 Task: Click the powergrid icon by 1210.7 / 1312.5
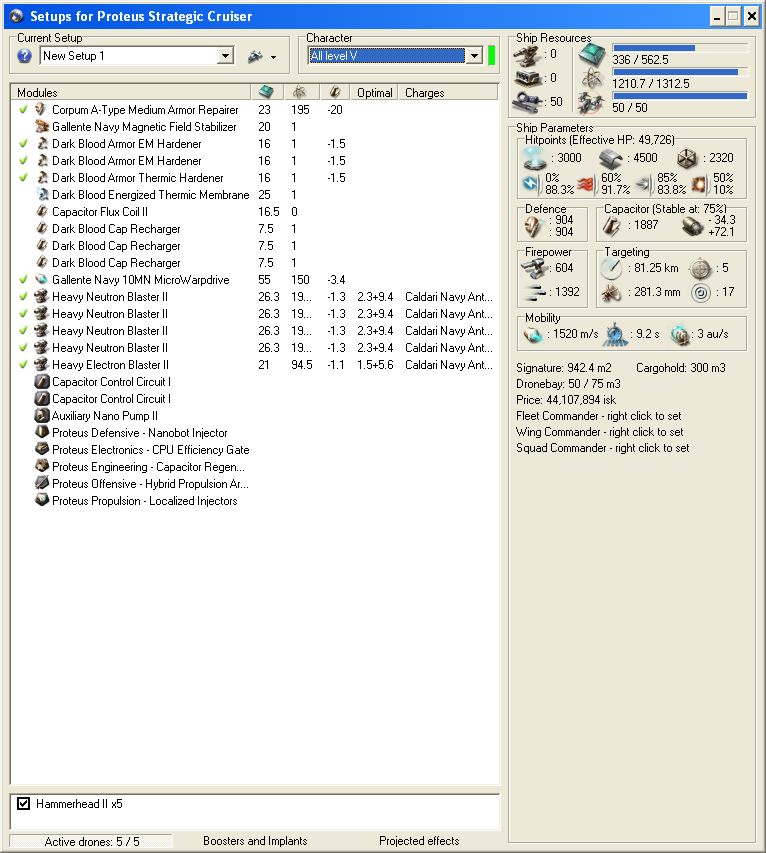coord(591,79)
